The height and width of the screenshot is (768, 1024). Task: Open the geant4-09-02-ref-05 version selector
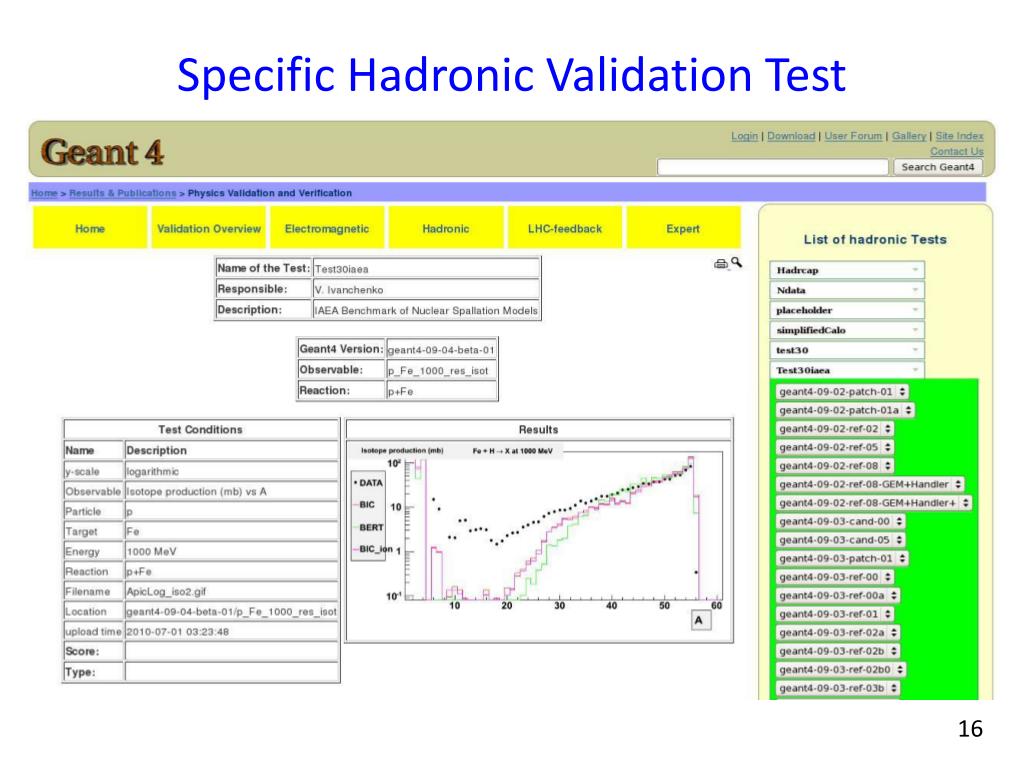coord(835,447)
